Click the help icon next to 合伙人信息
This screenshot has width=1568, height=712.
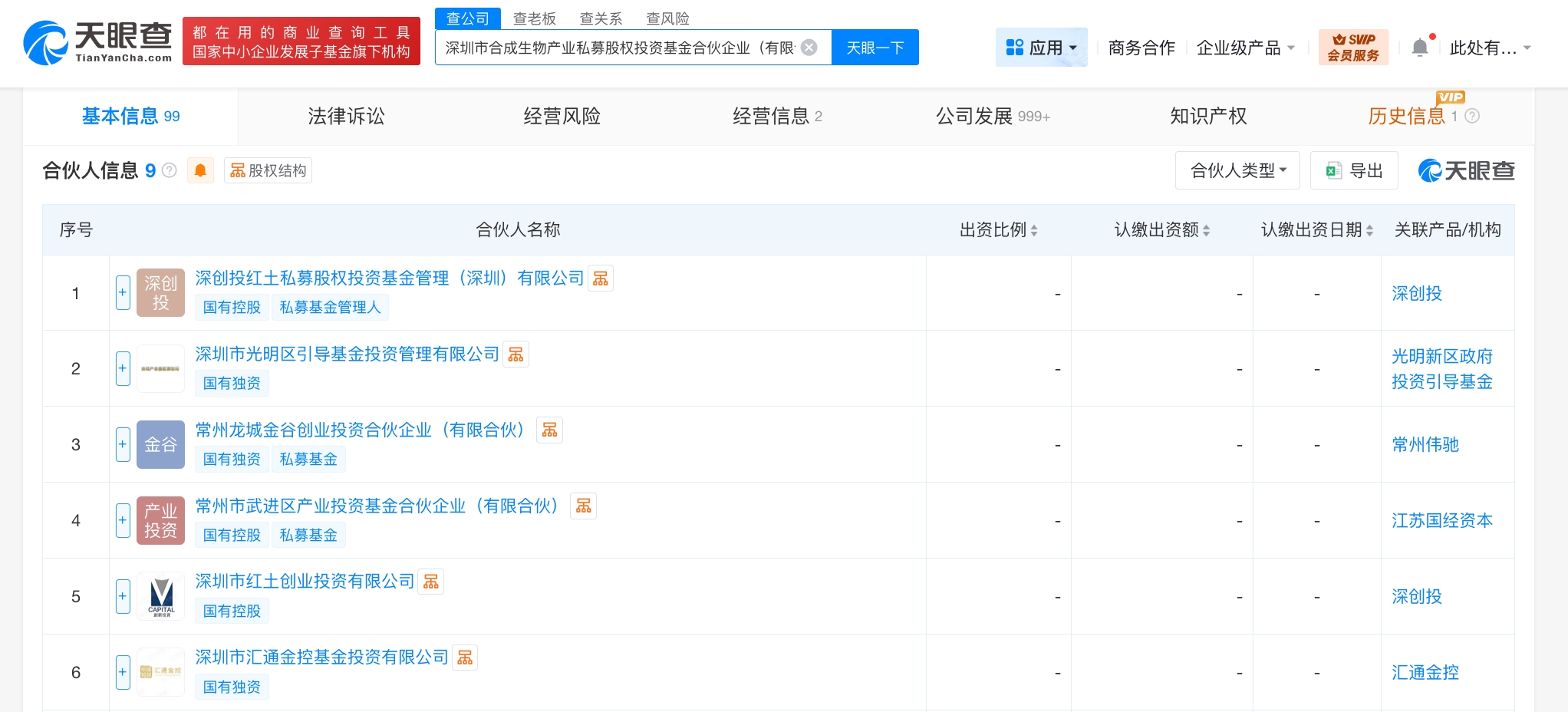click(x=170, y=170)
